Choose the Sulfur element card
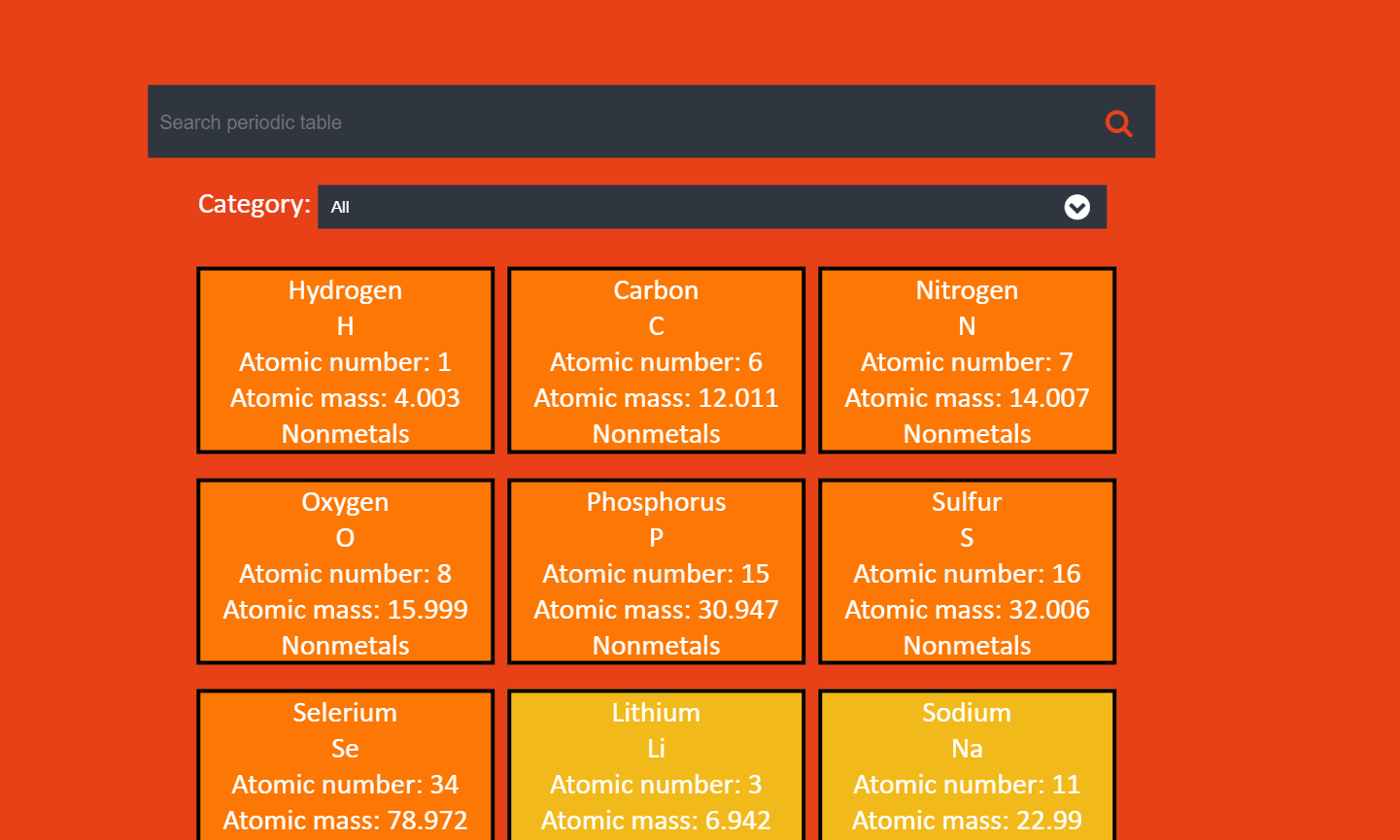The image size is (1400, 840). 967,572
